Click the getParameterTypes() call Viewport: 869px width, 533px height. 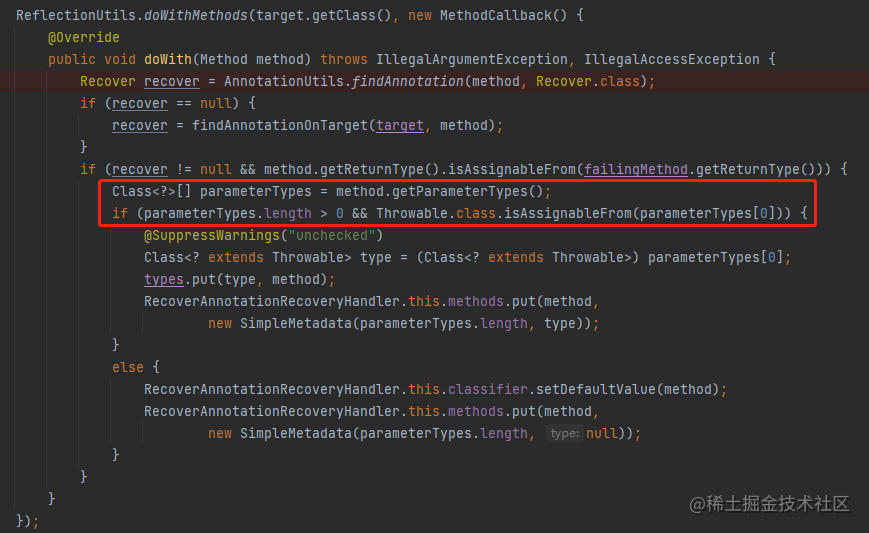tap(468, 191)
